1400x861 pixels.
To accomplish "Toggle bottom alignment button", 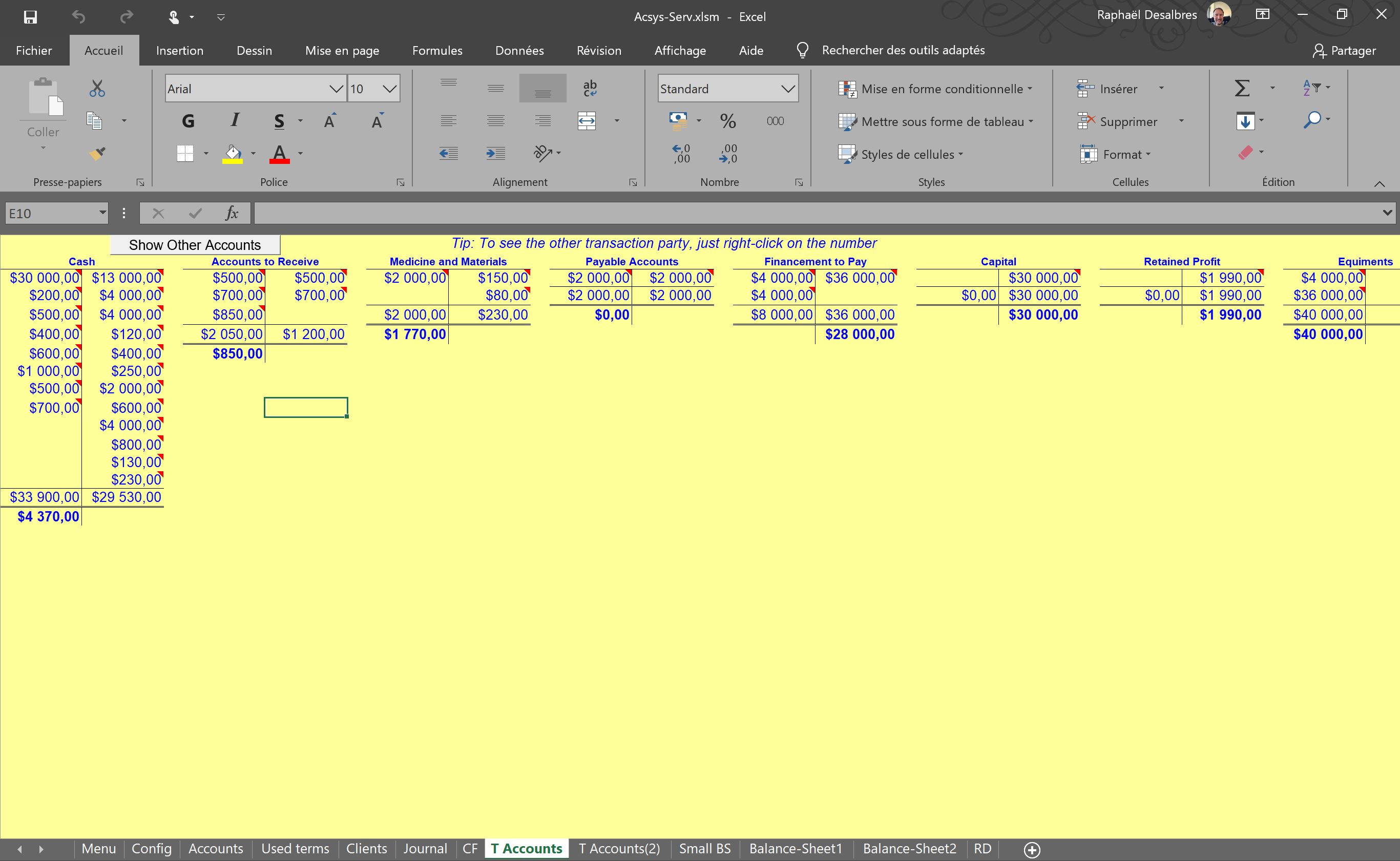I will (542, 88).
